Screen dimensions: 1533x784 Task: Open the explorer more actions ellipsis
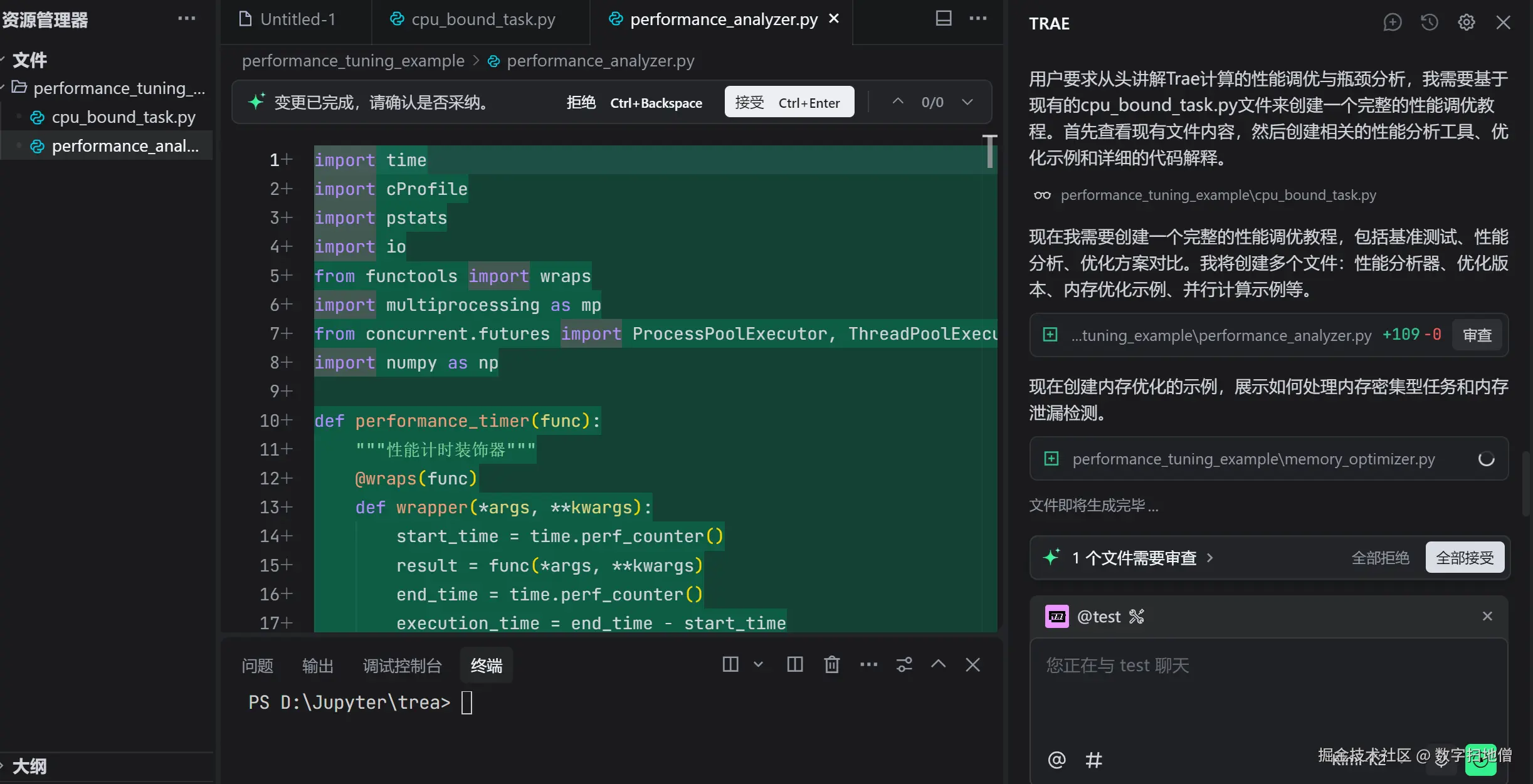186,19
